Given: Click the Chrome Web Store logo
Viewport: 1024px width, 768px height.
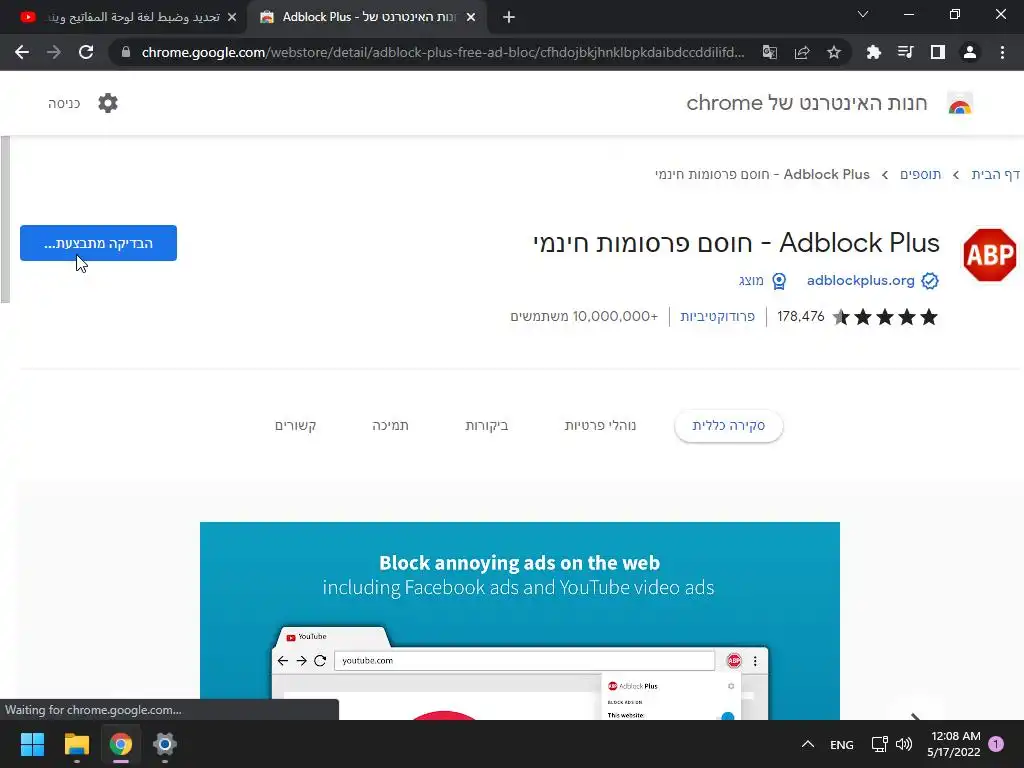Looking at the screenshot, I should 960,104.
